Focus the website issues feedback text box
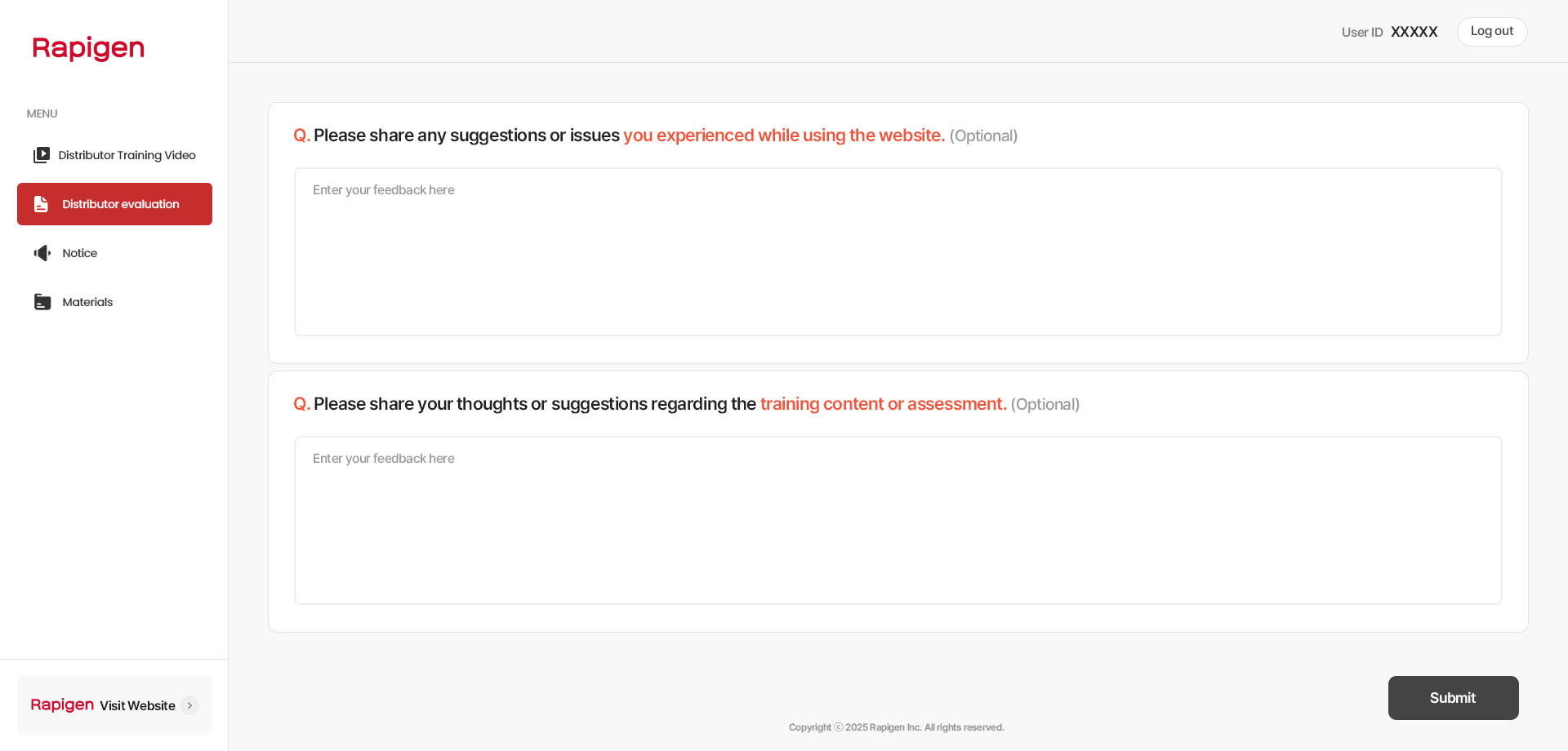Screen dimensions: 1568x751 (x=898, y=251)
